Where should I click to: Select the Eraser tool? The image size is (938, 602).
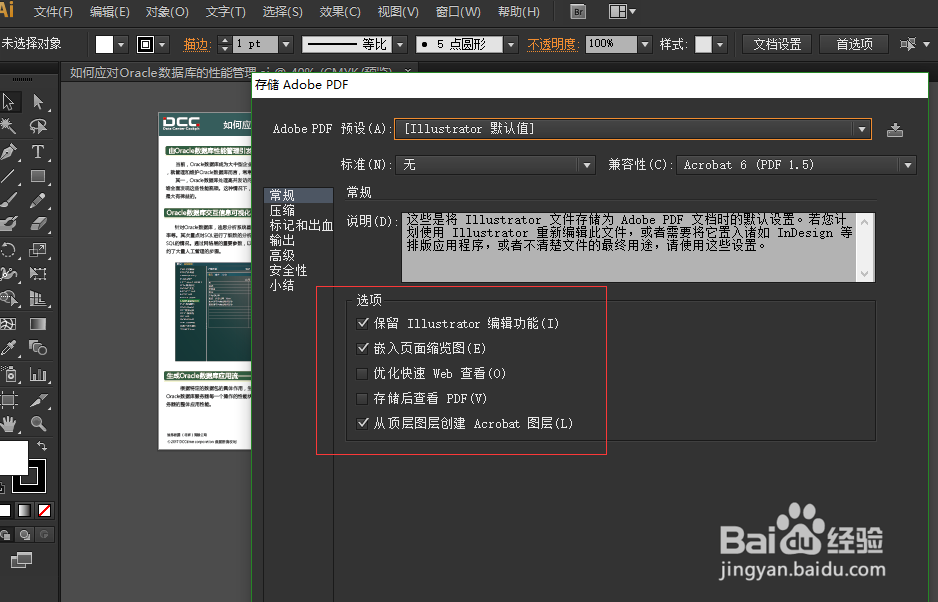click(x=38, y=224)
